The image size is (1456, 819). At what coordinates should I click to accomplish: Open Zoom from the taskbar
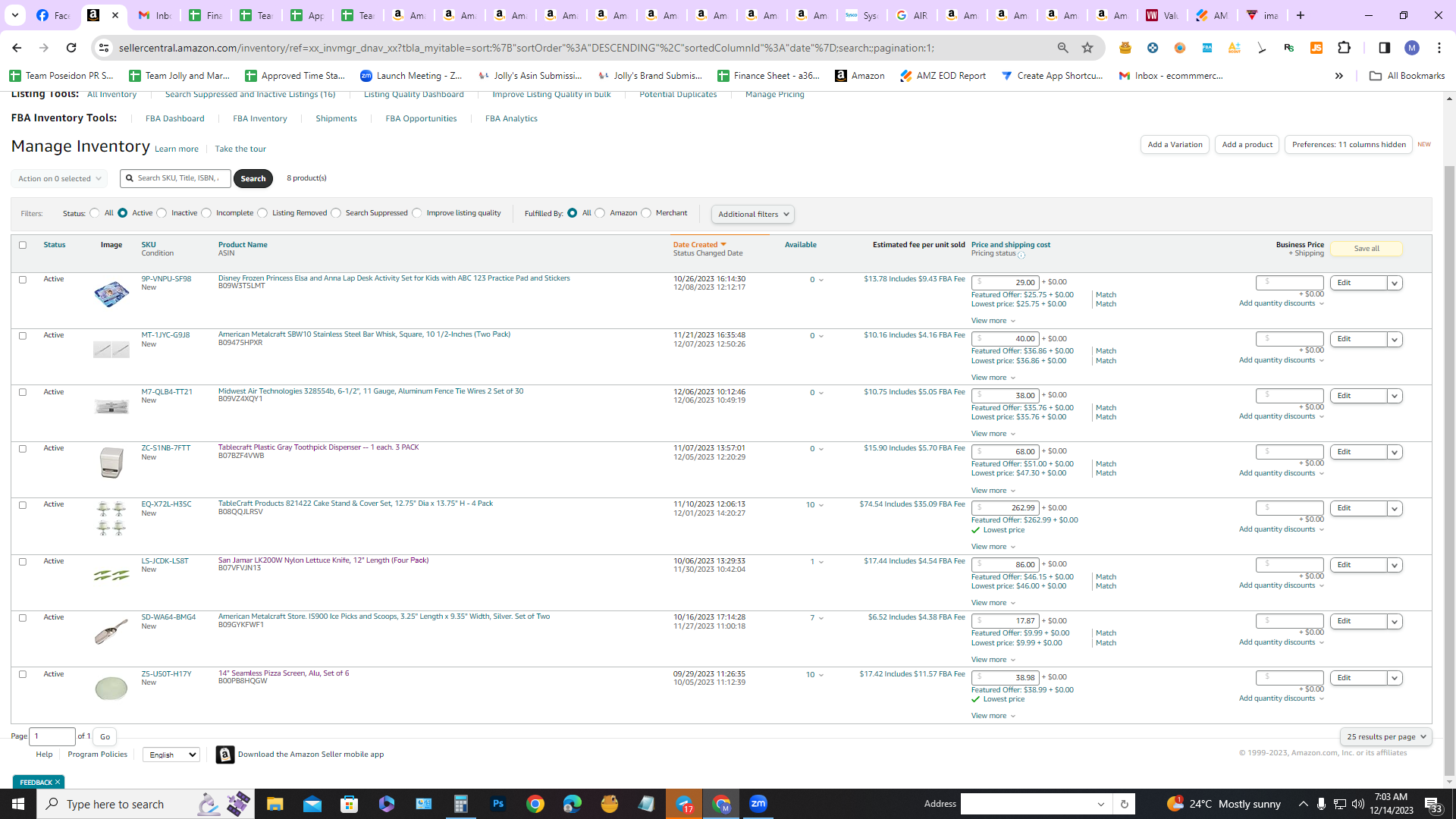[x=758, y=804]
